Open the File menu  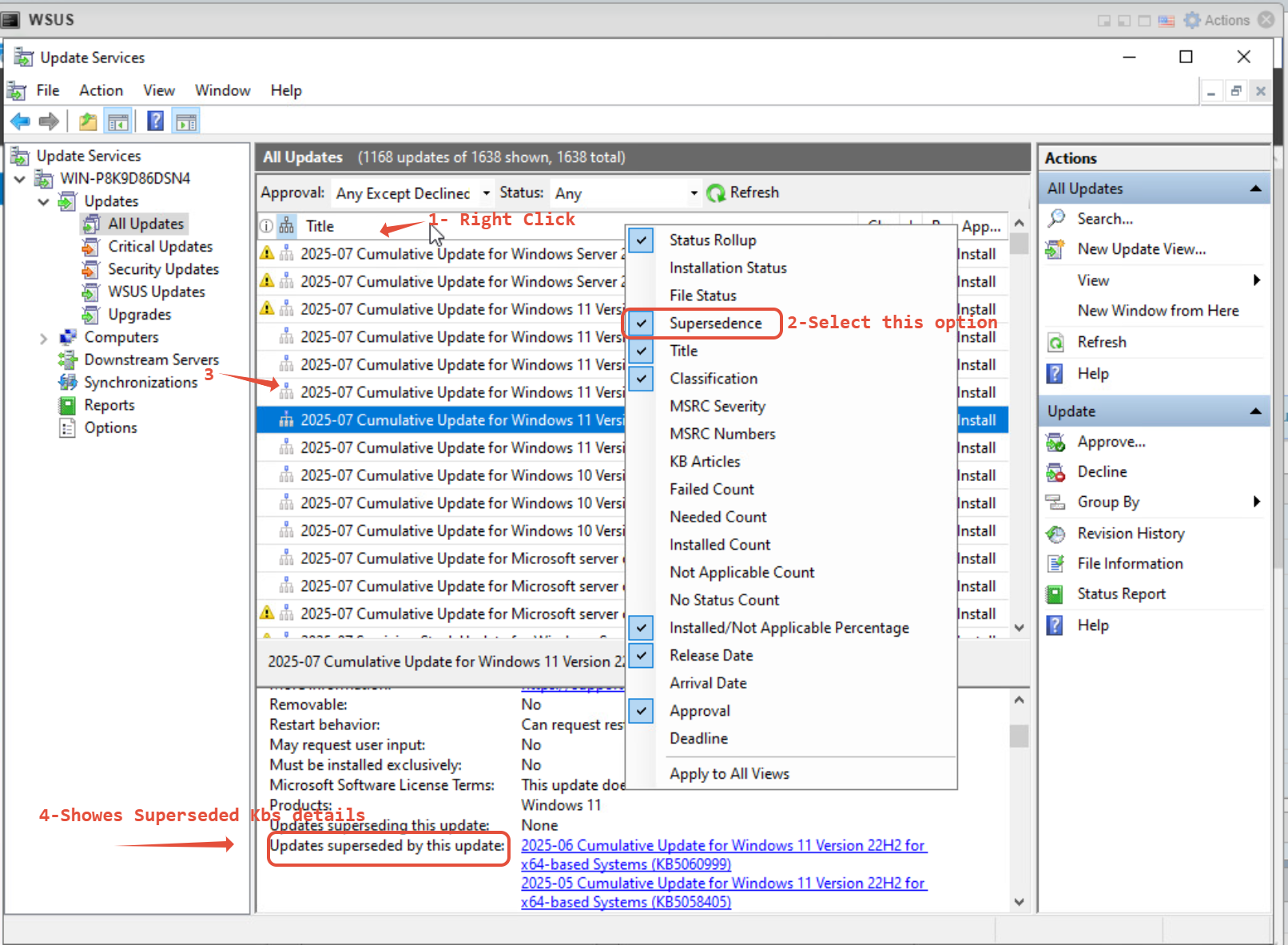(x=48, y=90)
